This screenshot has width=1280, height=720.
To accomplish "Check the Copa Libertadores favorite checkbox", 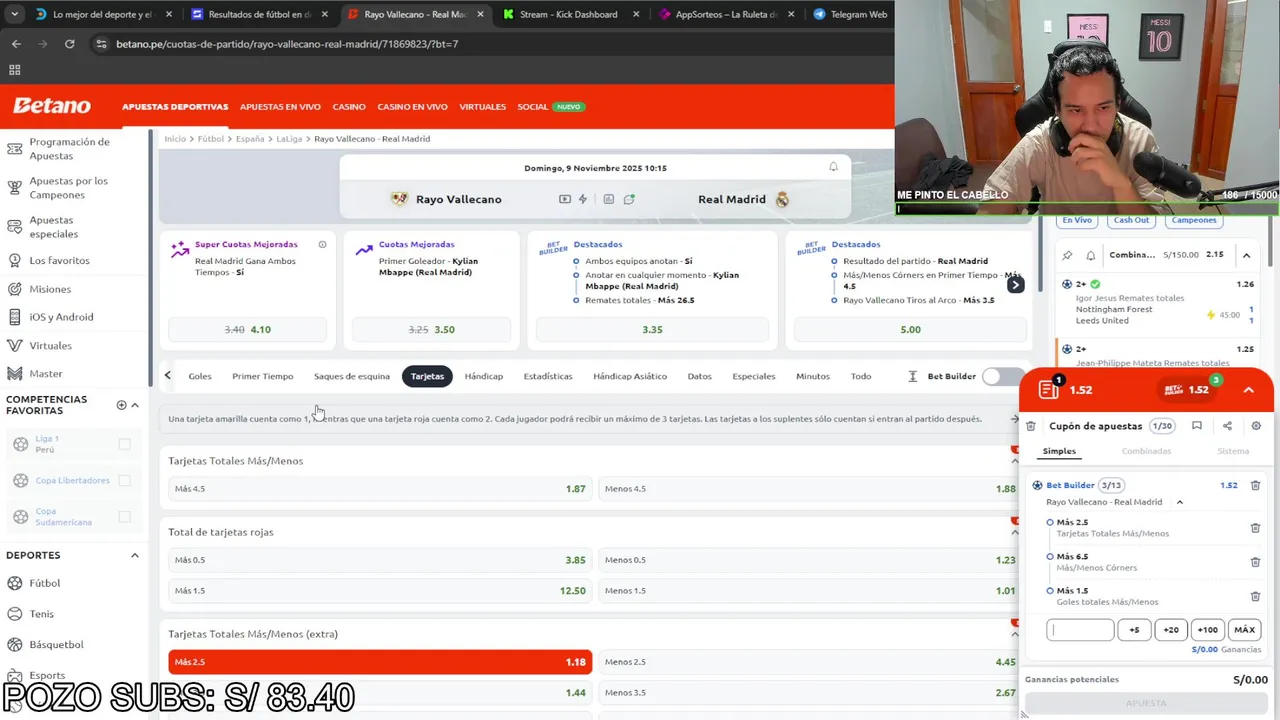I will point(124,480).
